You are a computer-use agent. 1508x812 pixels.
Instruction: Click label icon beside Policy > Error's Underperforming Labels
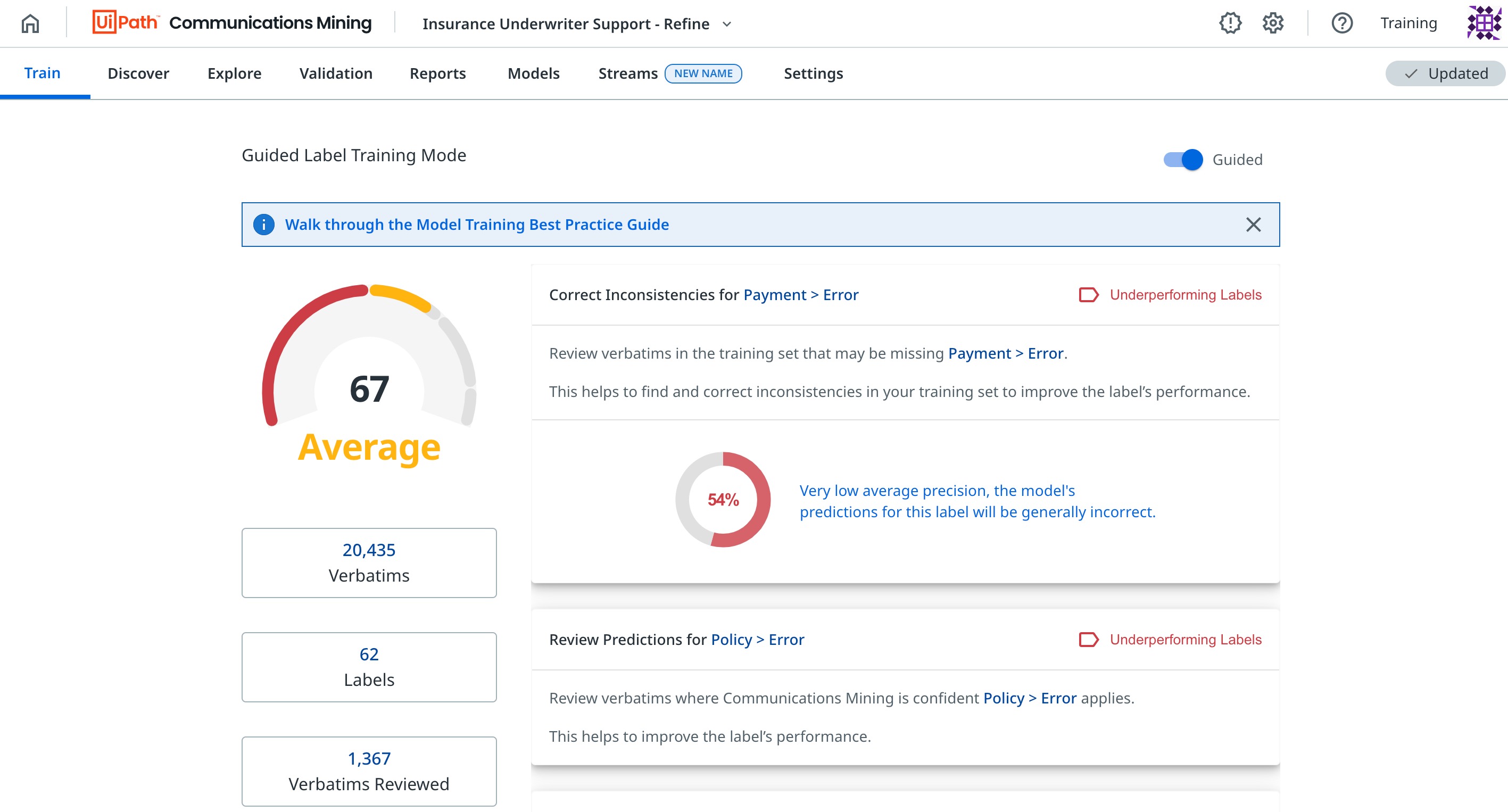click(x=1088, y=639)
